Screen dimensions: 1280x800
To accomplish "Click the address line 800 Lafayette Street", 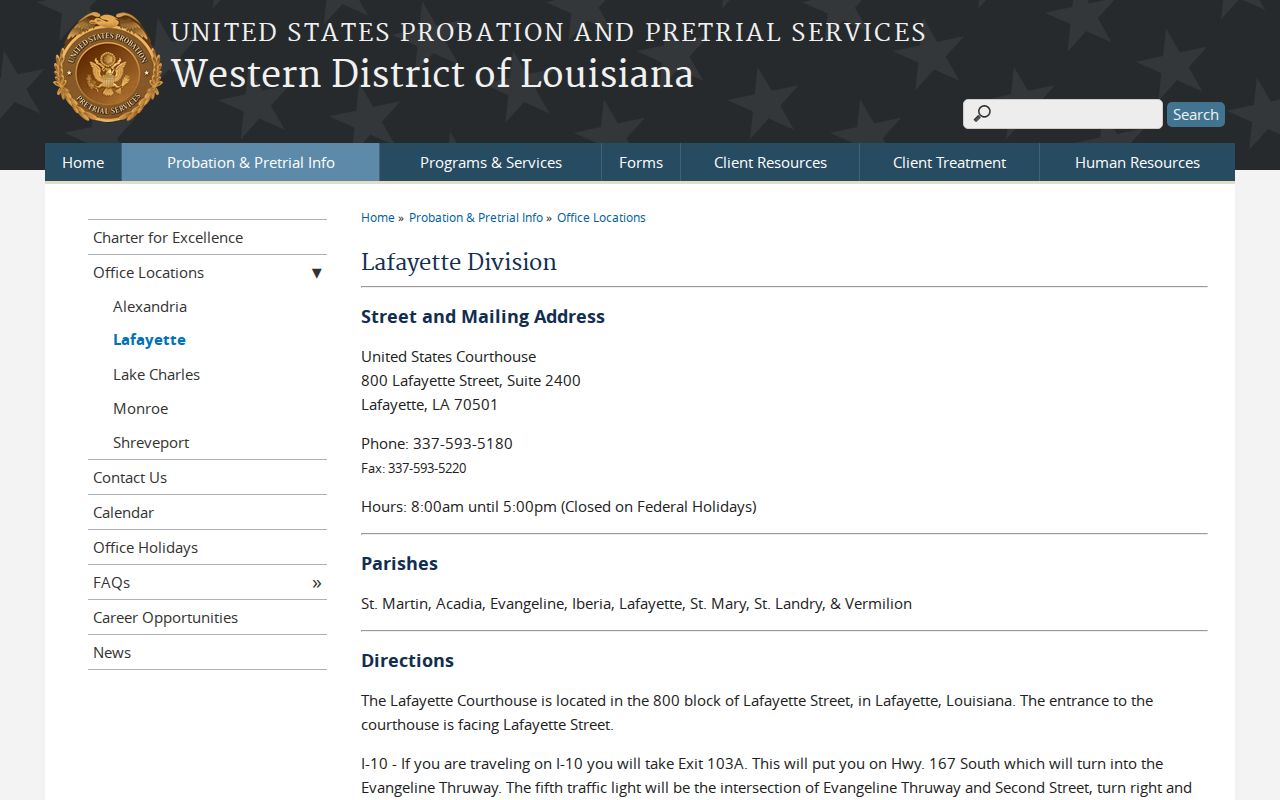I will [x=471, y=381].
